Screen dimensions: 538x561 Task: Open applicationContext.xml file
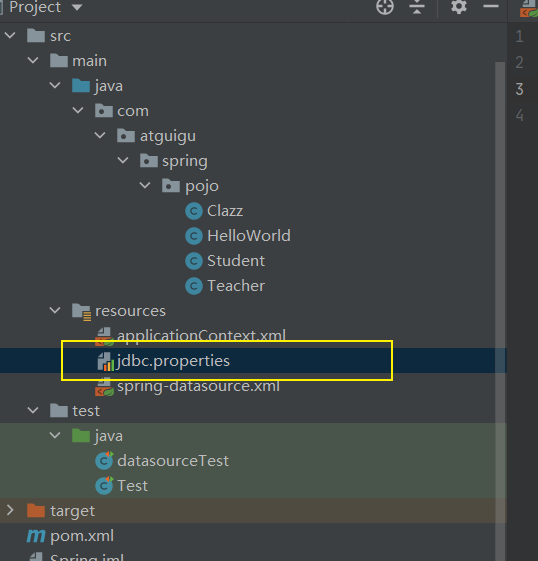point(201,336)
